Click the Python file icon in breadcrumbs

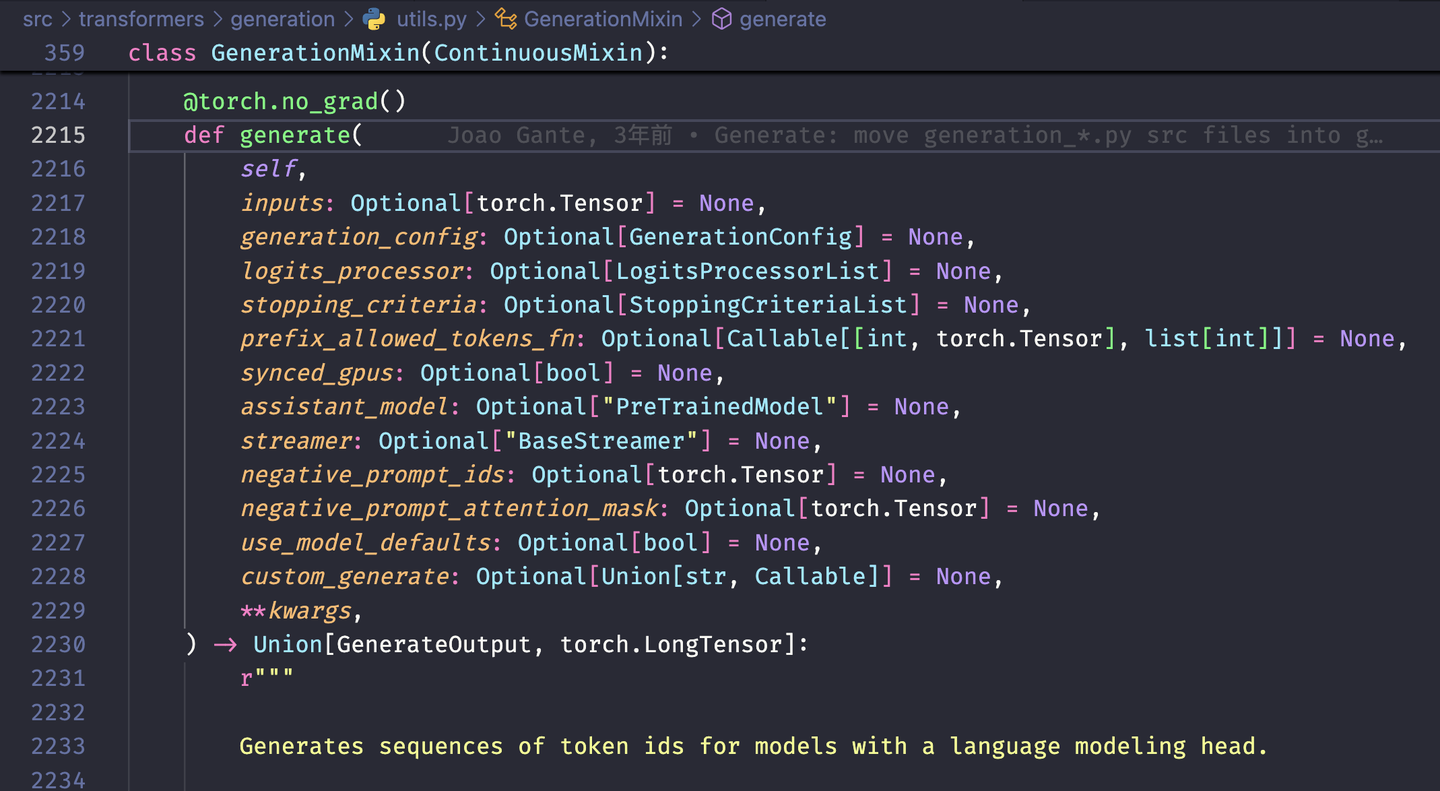[375, 19]
